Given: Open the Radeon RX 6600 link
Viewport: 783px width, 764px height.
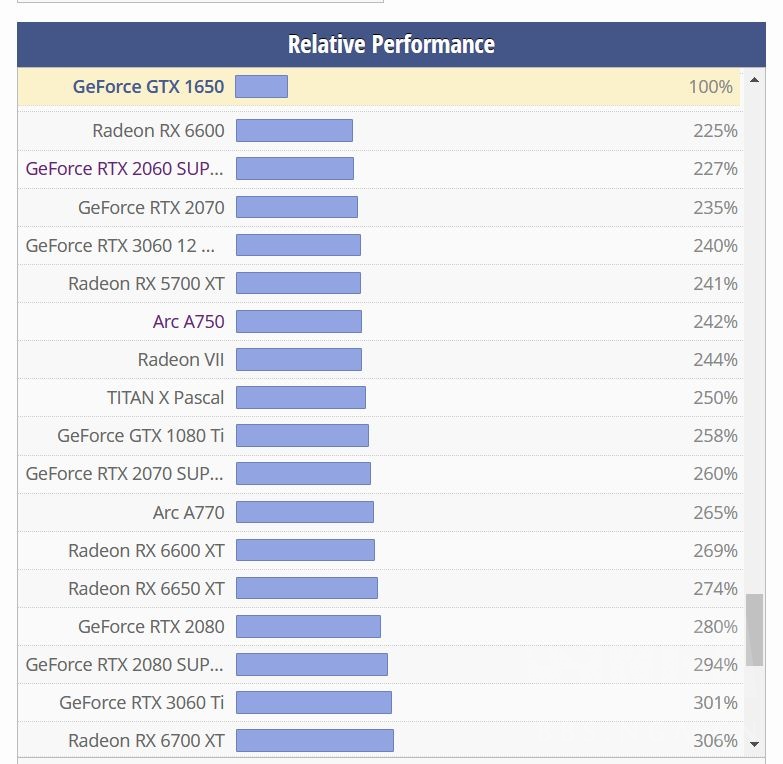Looking at the screenshot, I should click(x=158, y=131).
